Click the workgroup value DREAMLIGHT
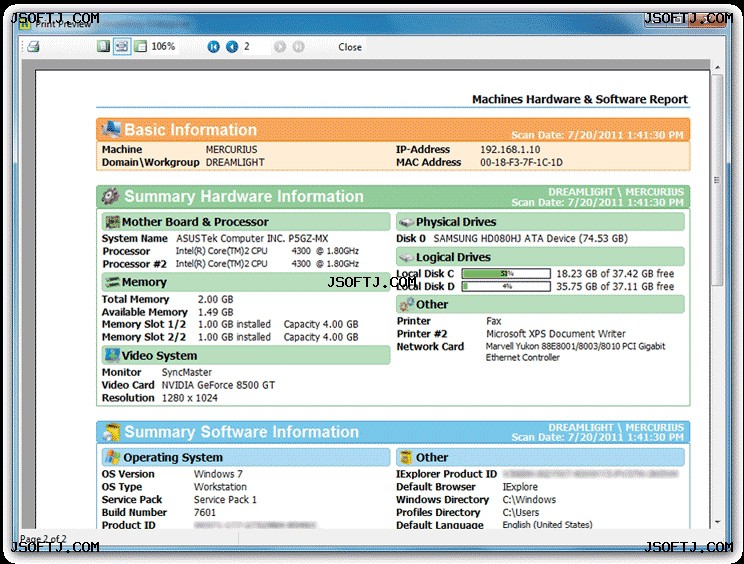 click(x=235, y=162)
